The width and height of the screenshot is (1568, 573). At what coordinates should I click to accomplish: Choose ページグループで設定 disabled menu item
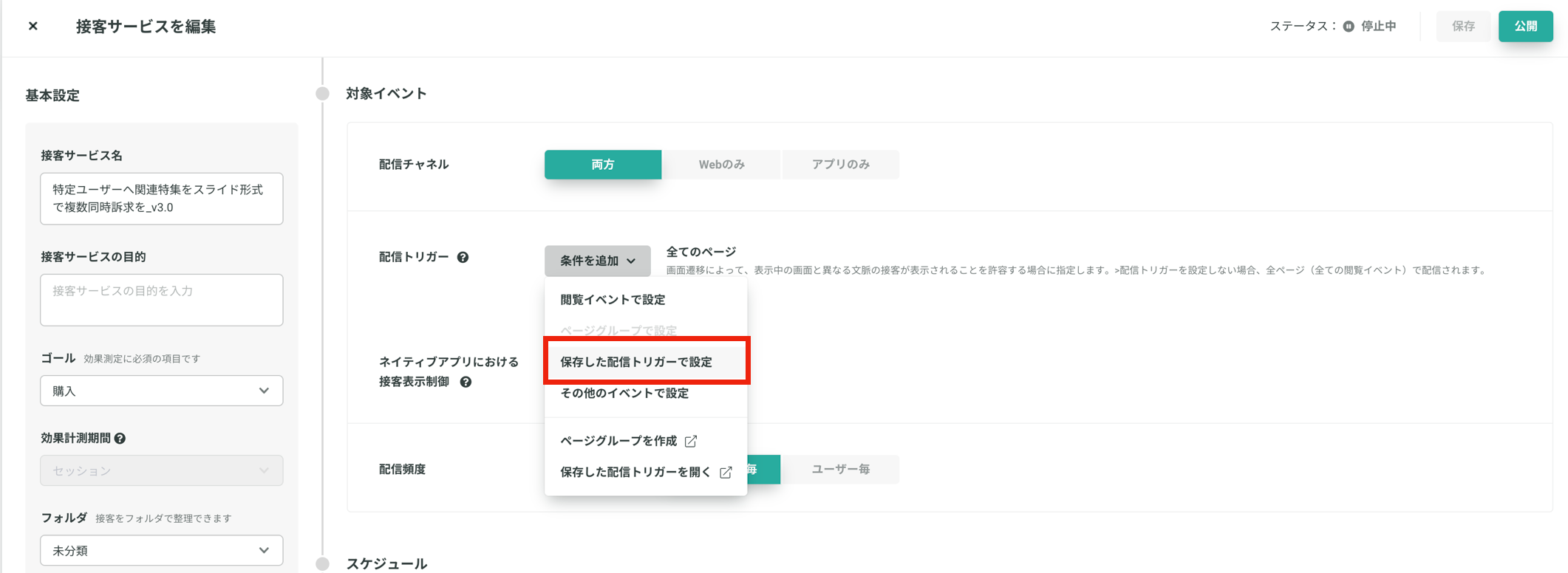pyautogui.click(x=645, y=331)
